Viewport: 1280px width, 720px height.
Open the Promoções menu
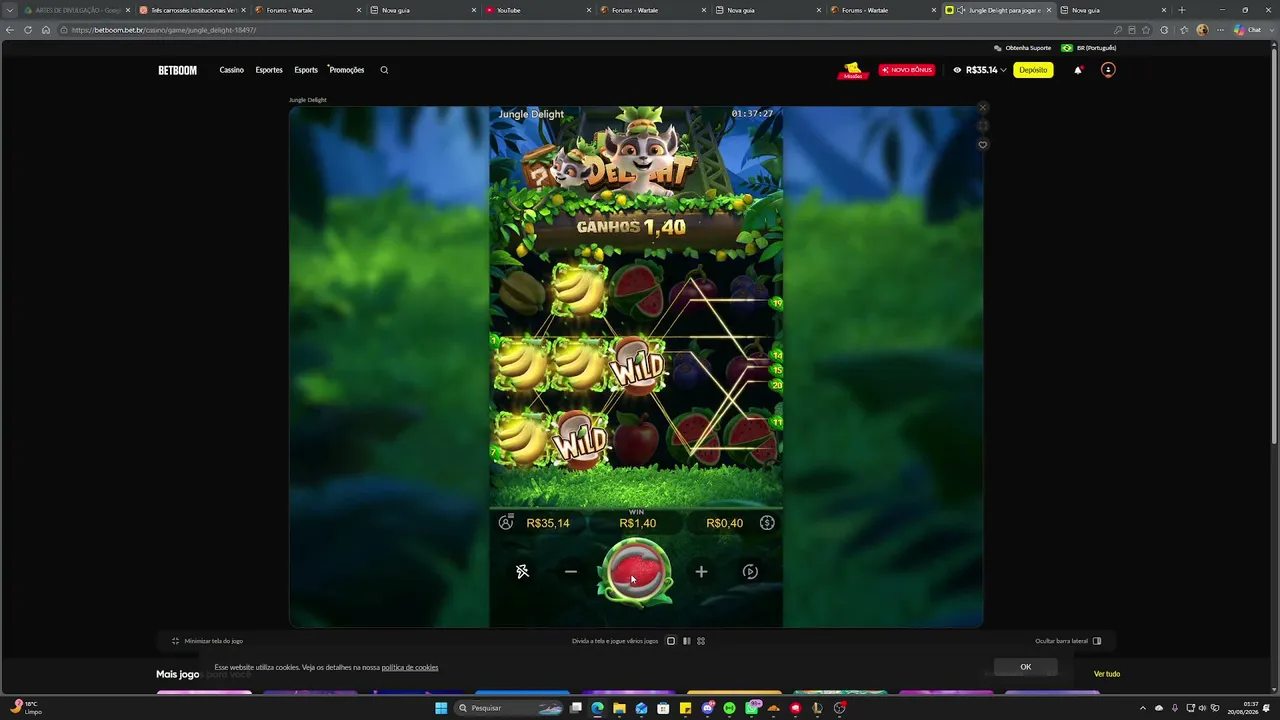click(x=347, y=70)
